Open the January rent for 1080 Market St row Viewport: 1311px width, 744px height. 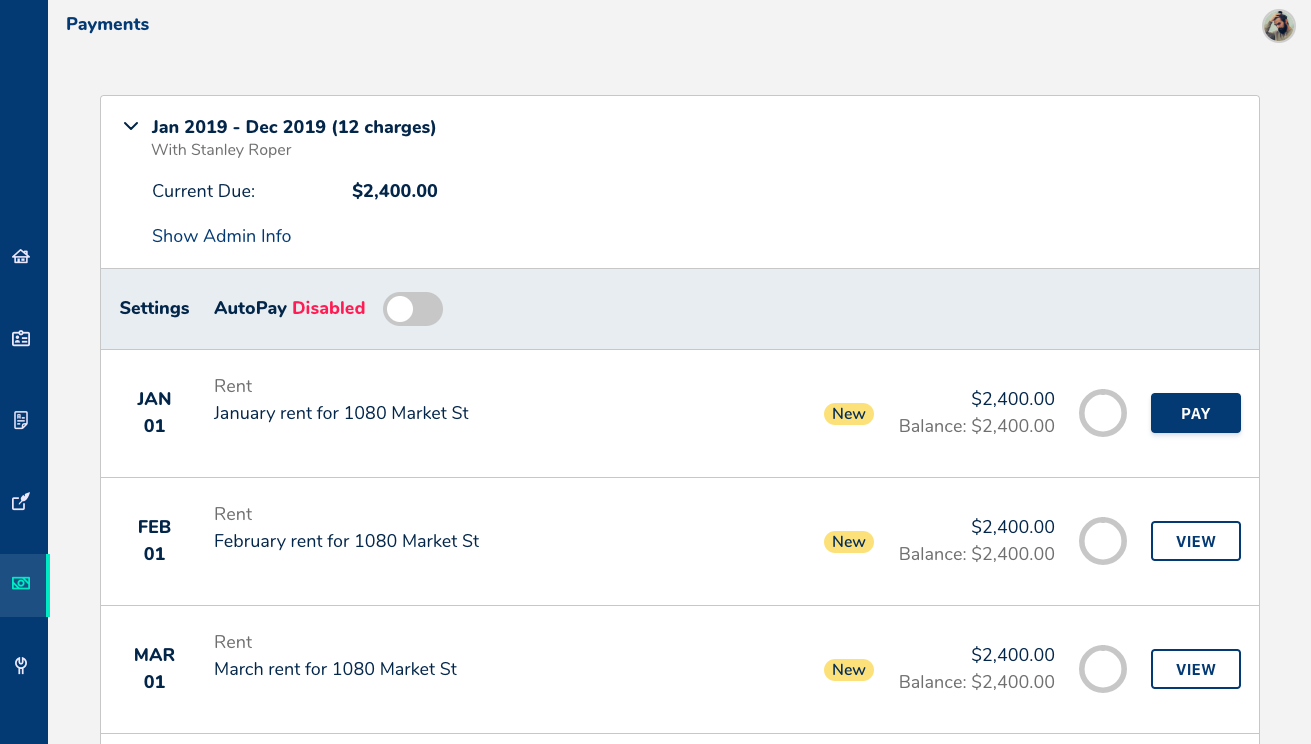pos(341,413)
